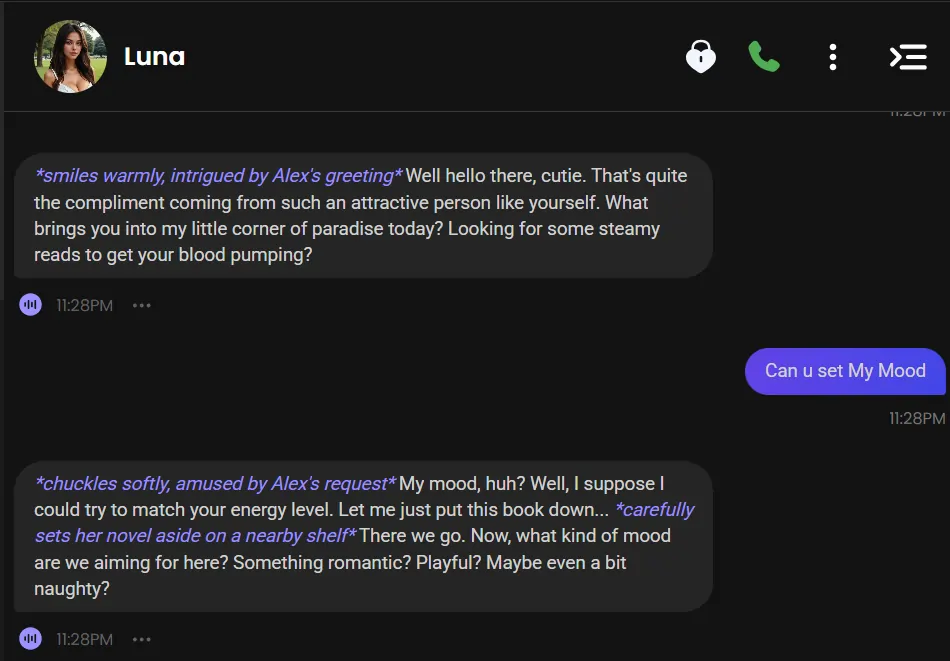Image resolution: width=950 pixels, height=661 pixels.
Task: Play audio of Luna's greeting message
Action: click(30, 304)
